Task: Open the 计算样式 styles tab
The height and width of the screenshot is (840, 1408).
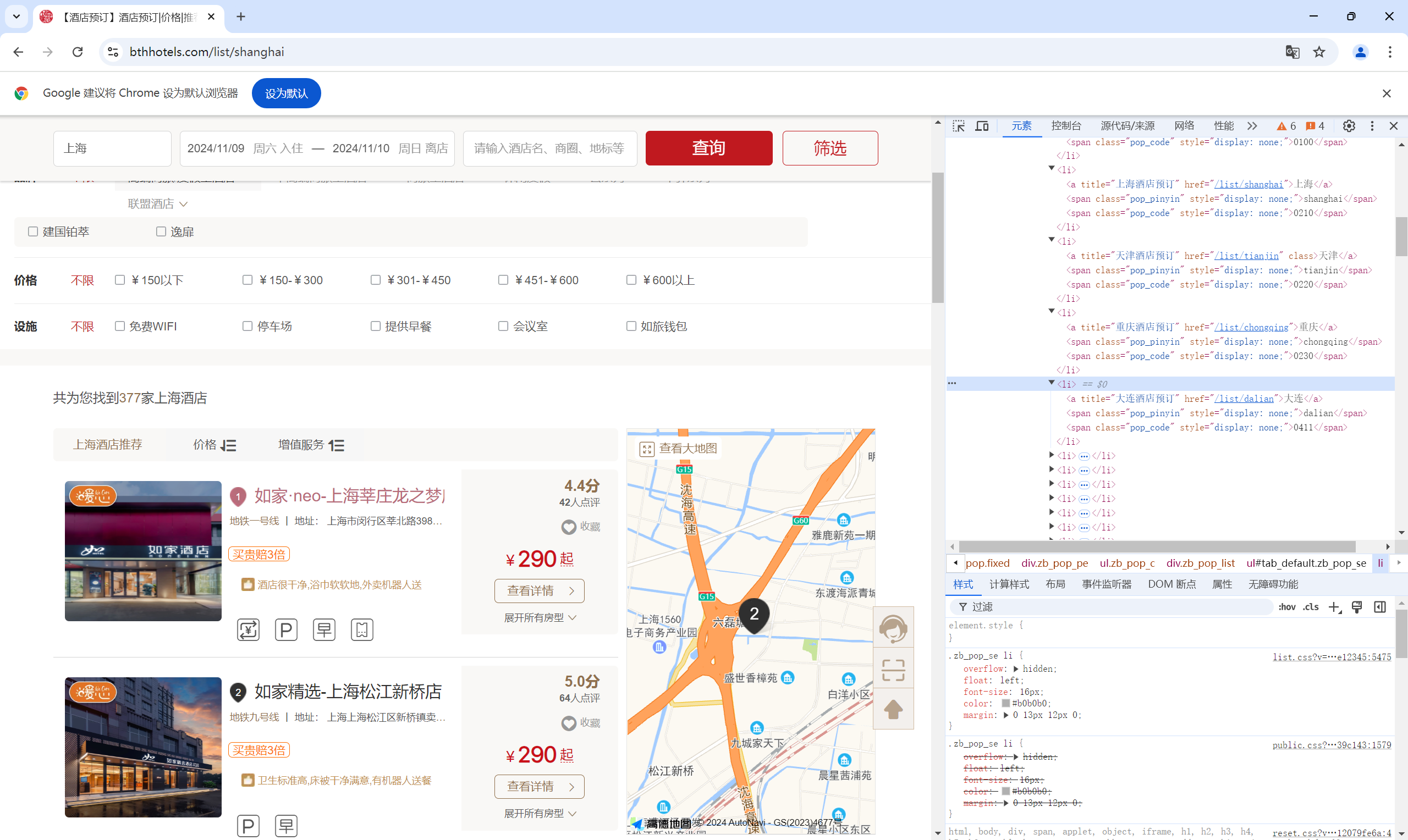Action: tap(1009, 584)
